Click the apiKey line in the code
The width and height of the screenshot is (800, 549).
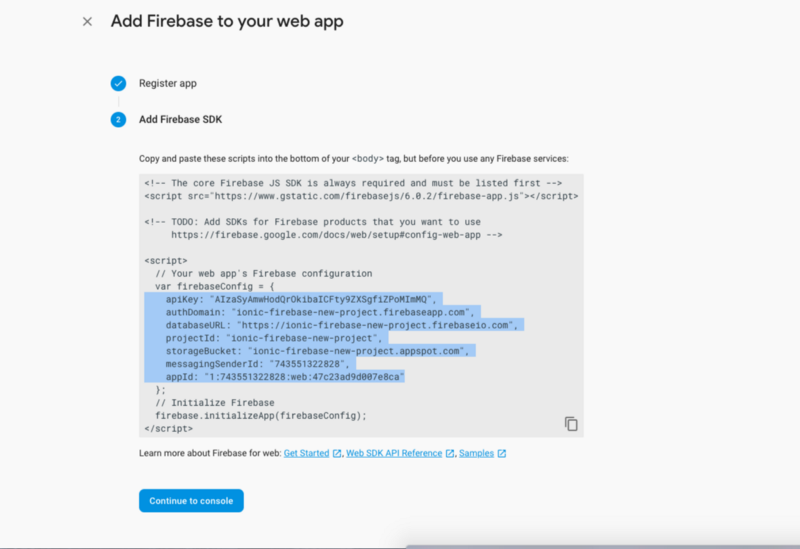click(x=301, y=299)
